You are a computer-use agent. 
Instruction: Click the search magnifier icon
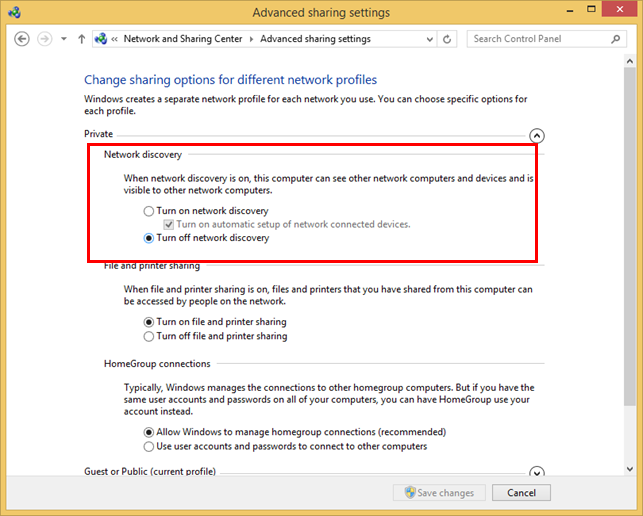coord(616,39)
